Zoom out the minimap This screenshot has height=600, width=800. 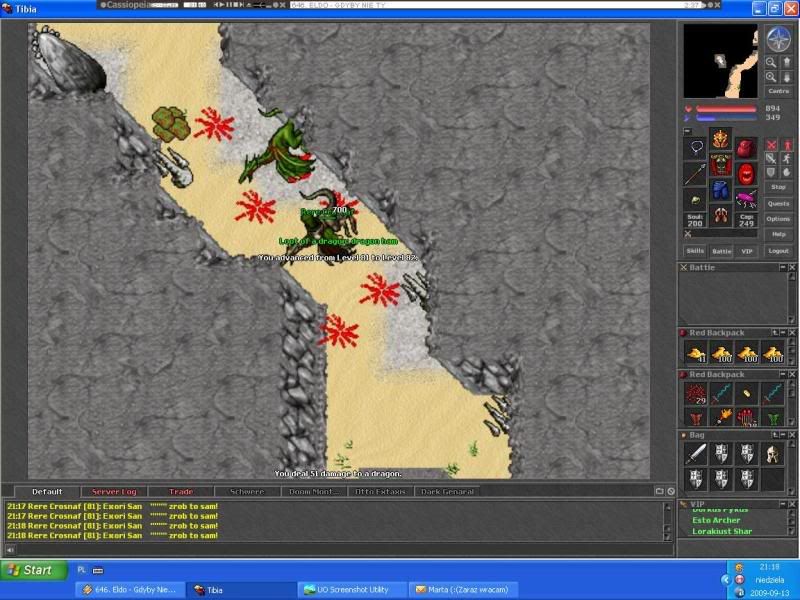[x=771, y=62]
